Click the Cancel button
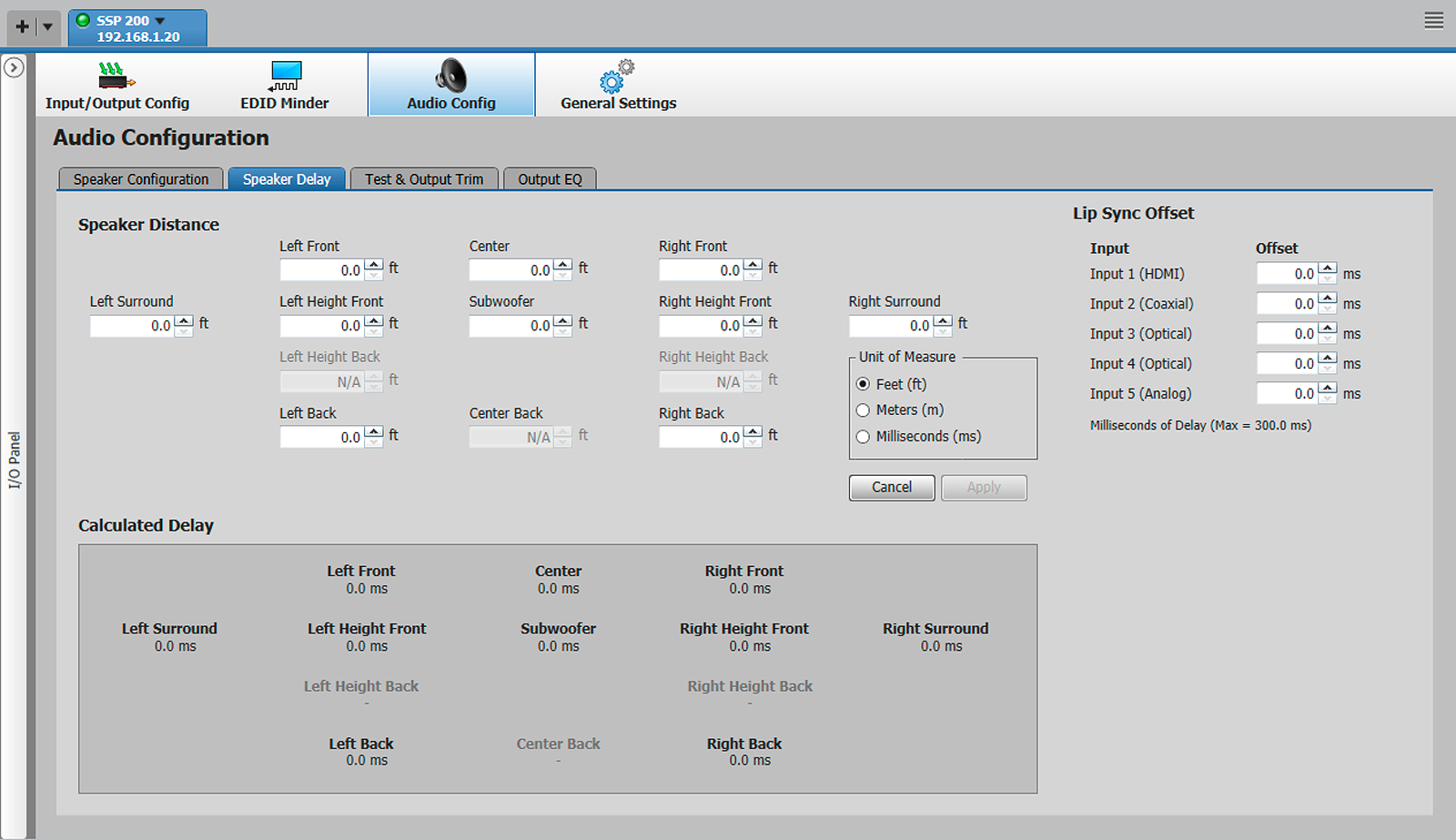The height and width of the screenshot is (840, 1456). click(x=891, y=487)
